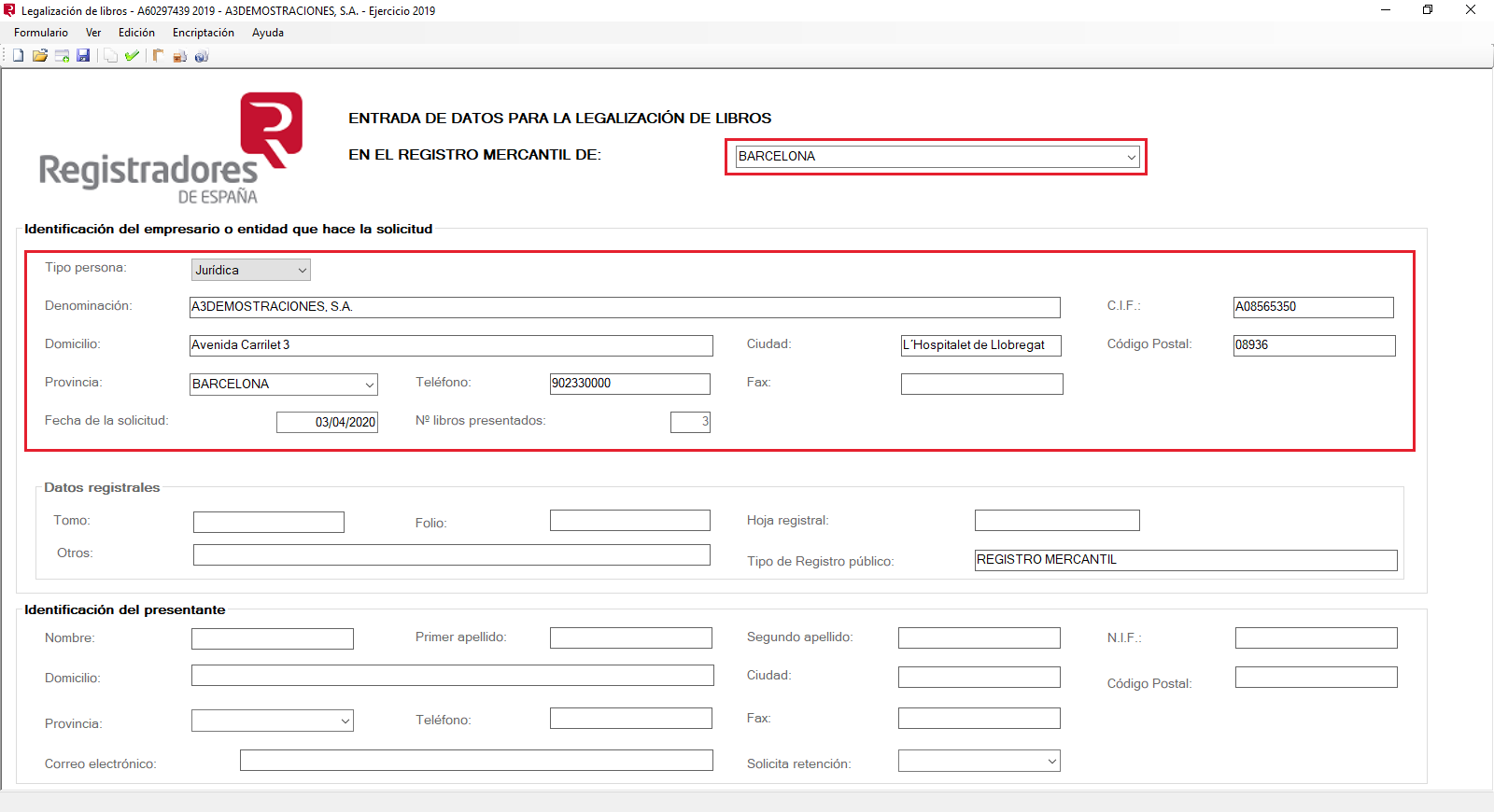Click the Correo electrónico field
The width and height of the screenshot is (1494, 812).
[476, 760]
